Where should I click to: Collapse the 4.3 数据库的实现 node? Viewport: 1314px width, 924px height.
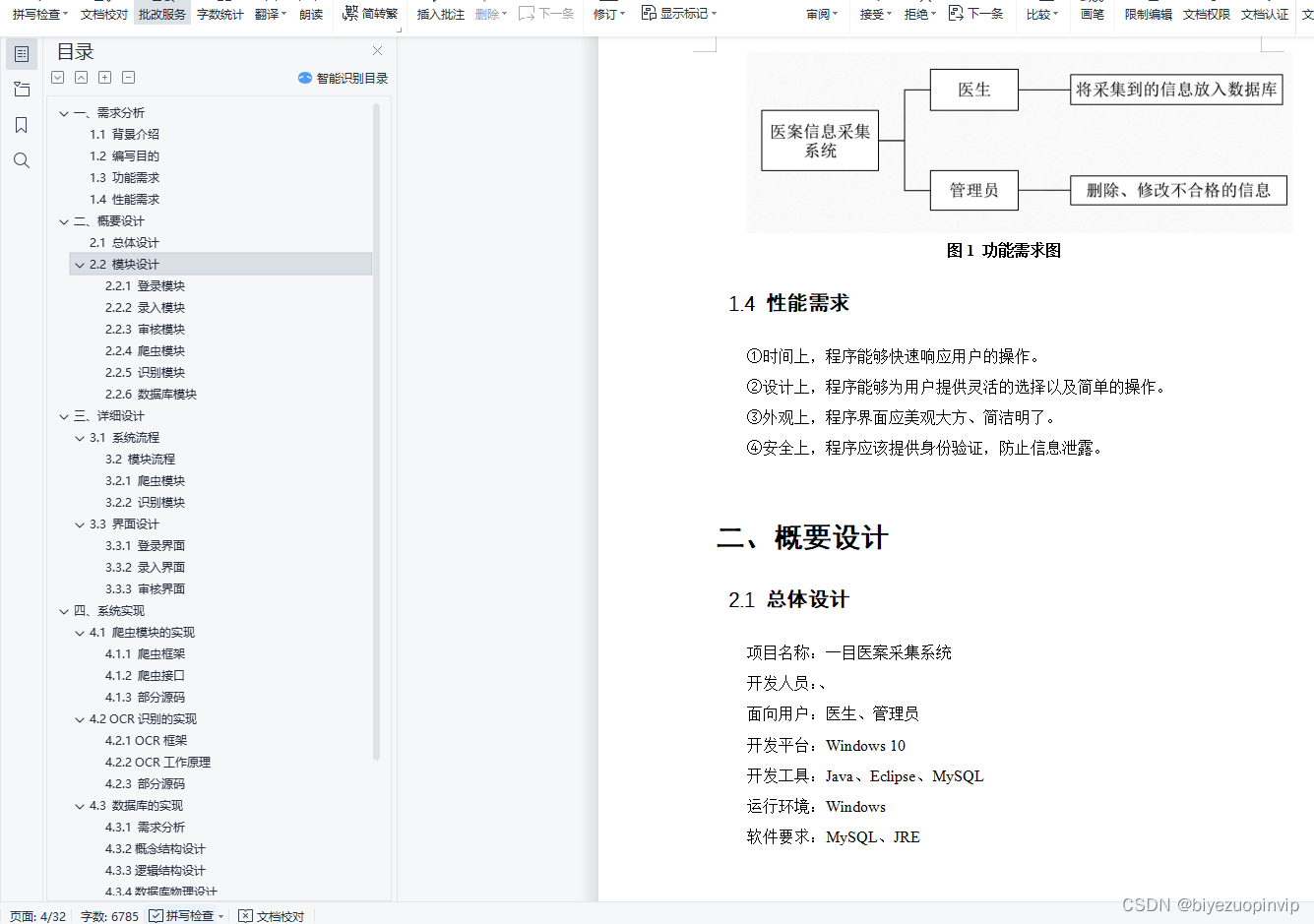80,806
